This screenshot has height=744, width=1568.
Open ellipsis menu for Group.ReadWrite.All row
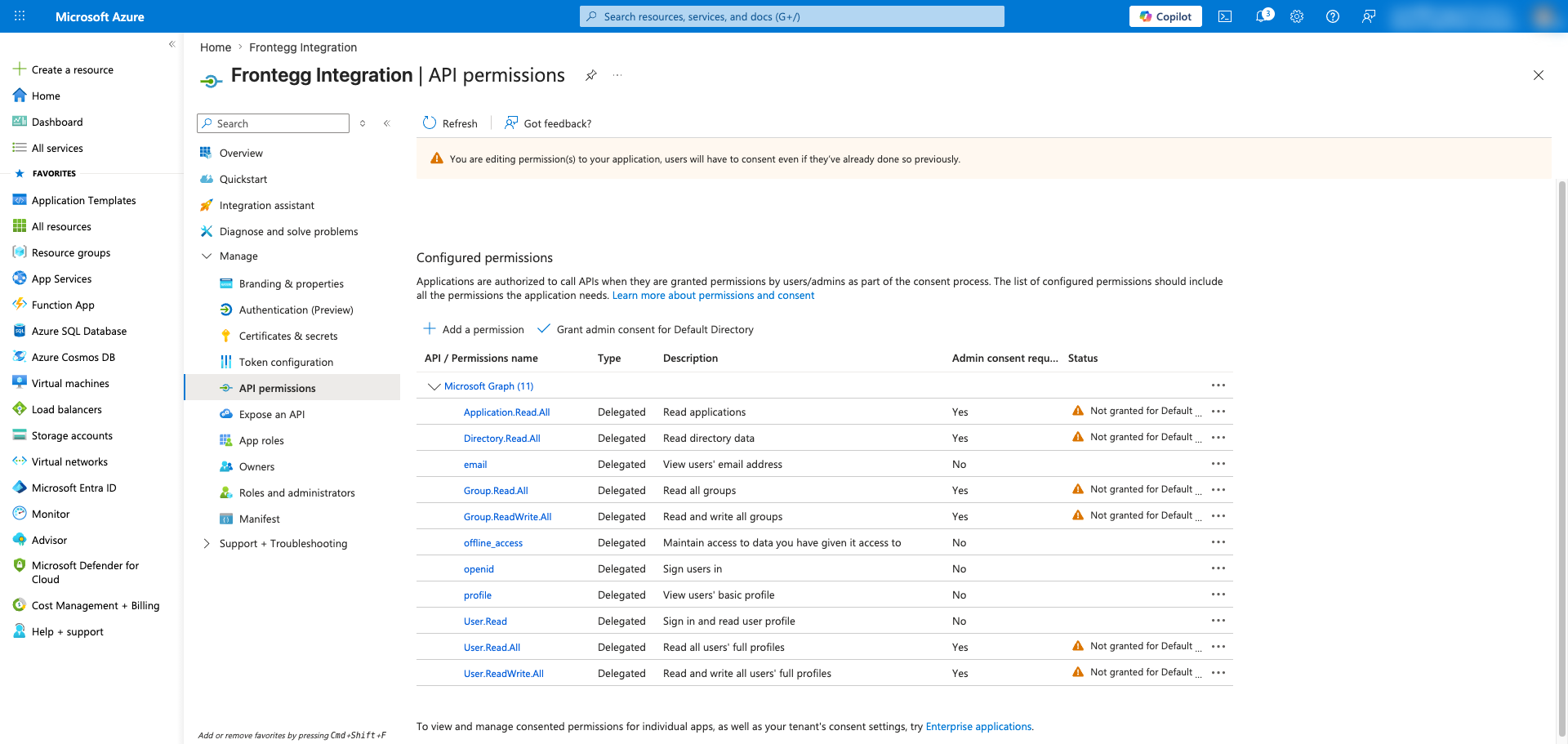click(1218, 516)
